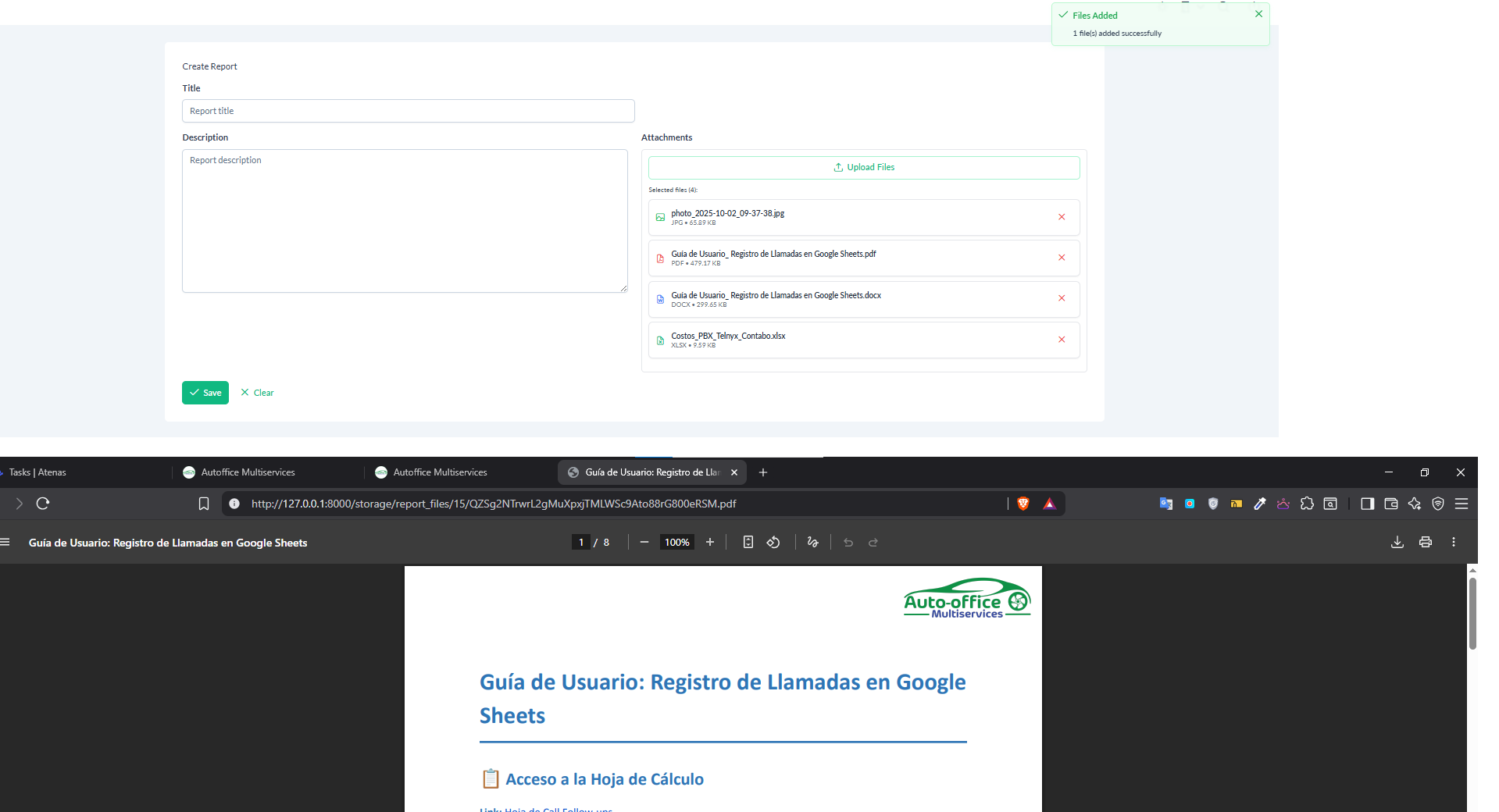This screenshot has height=812, width=1499.
Task: Open the PDF annotation draw tool
Action: 812,542
